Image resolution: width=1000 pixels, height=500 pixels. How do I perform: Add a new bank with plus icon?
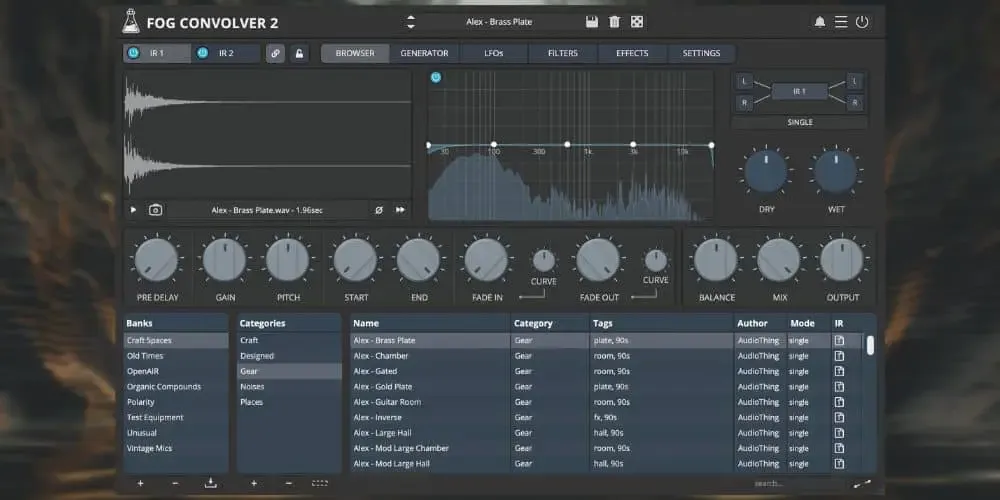click(x=140, y=483)
